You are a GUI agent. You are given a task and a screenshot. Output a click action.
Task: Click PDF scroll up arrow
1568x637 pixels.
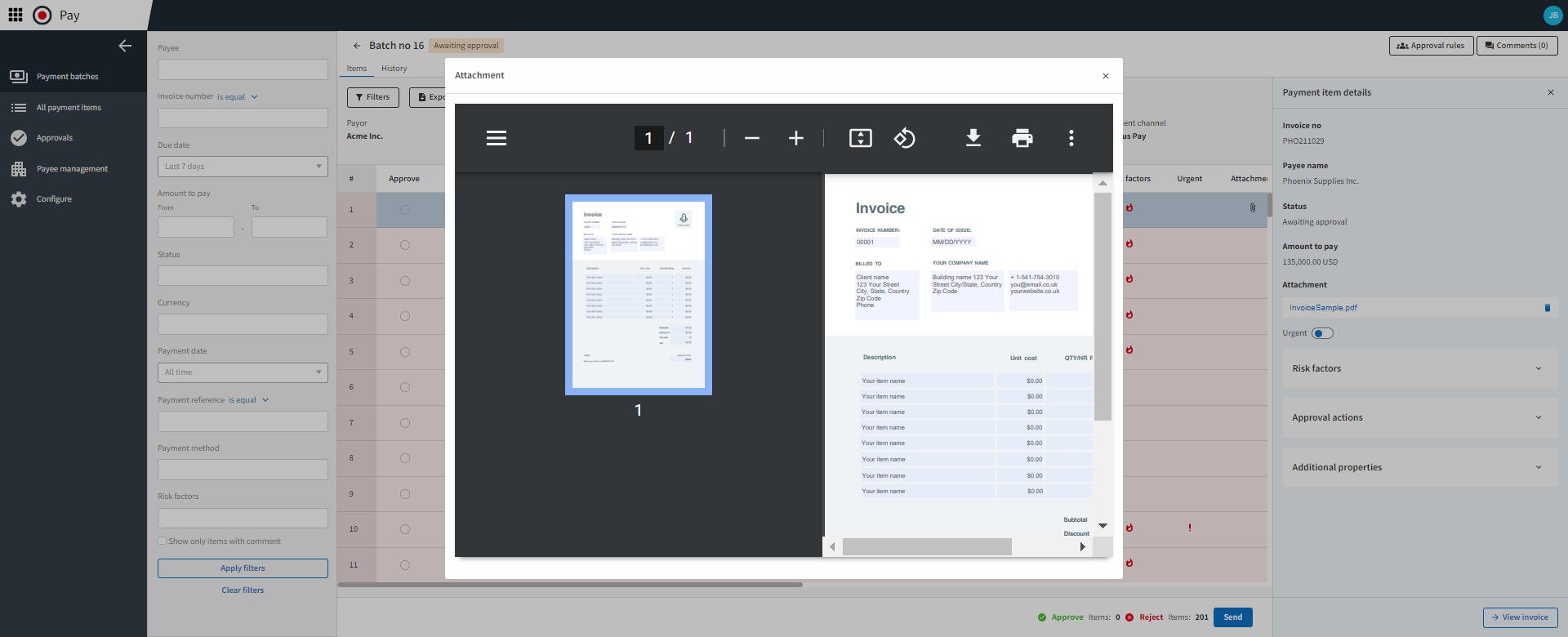point(1102,183)
